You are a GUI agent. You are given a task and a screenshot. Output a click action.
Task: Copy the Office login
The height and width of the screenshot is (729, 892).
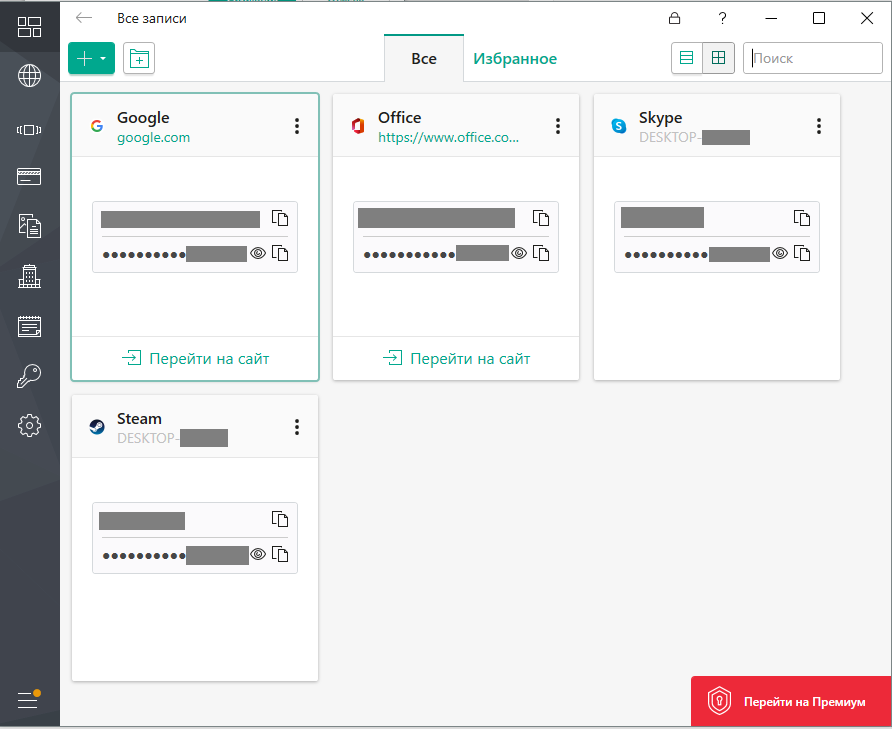(540, 219)
